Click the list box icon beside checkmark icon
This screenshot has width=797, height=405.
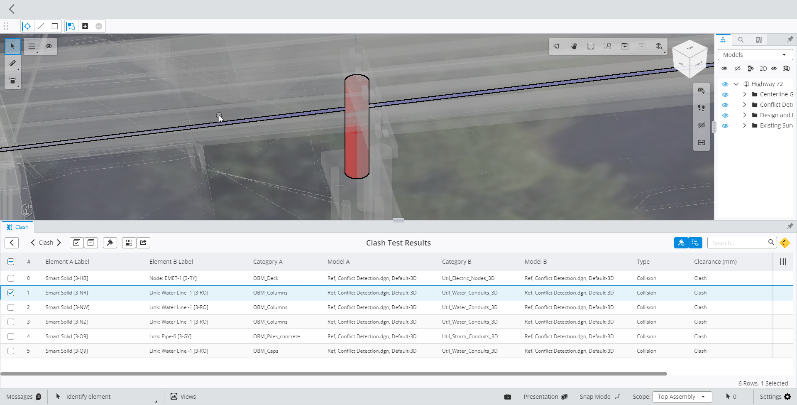90,243
